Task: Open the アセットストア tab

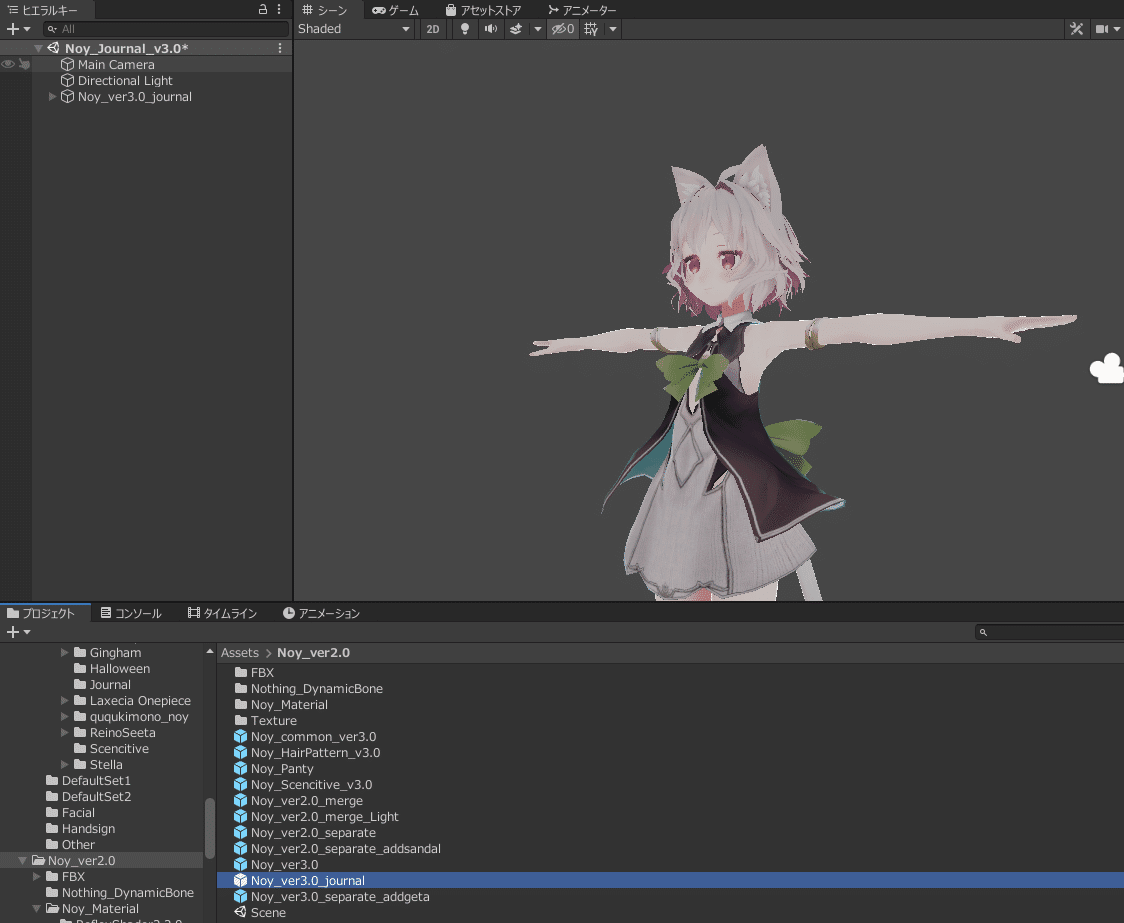Action: [482, 10]
